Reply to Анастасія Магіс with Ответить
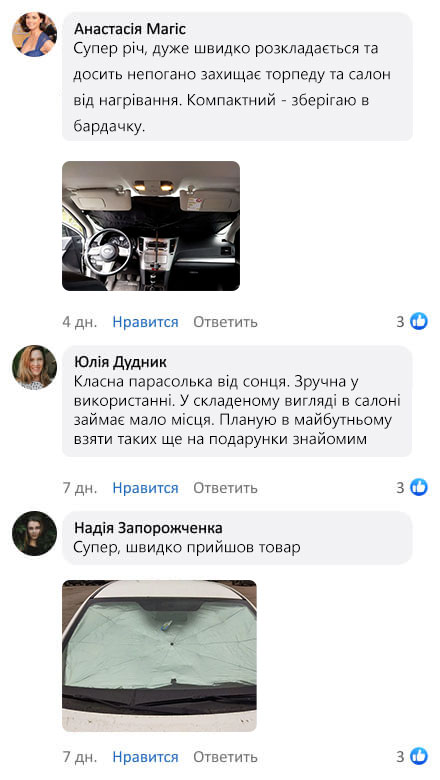Screen dimensions: 440x780 pos(225,322)
